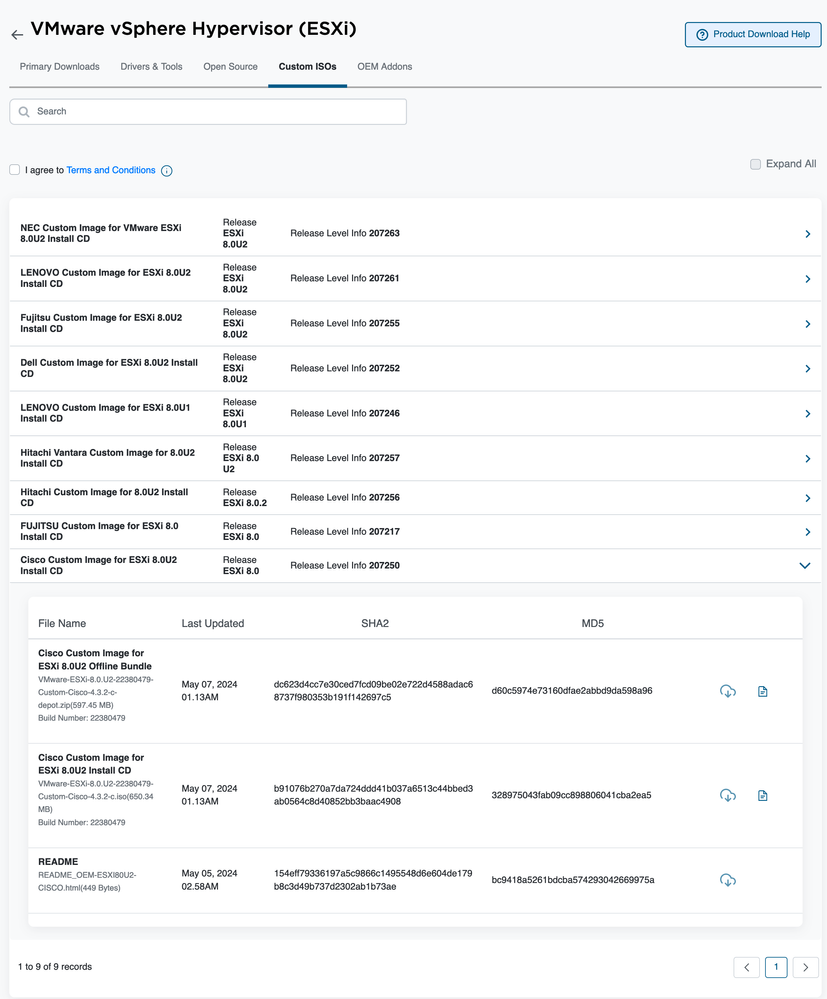
Task: Switch to the Primary Downloads tab
Action: click(59, 67)
